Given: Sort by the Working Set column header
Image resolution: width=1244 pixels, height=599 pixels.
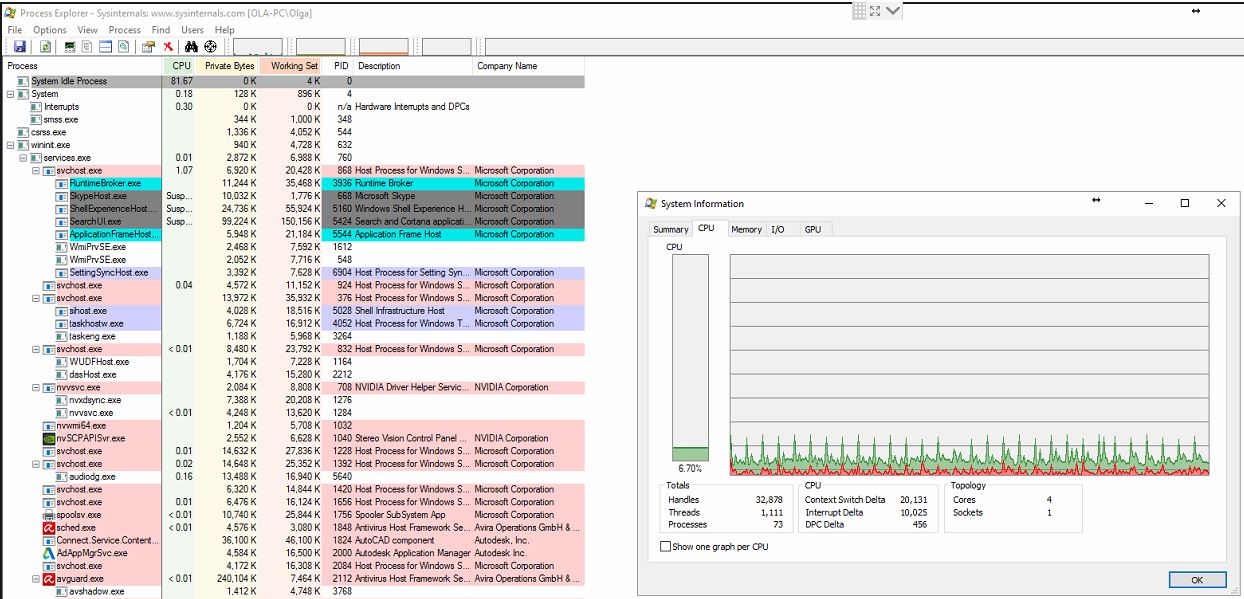Looking at the screenshot, I should click(292, 66).
